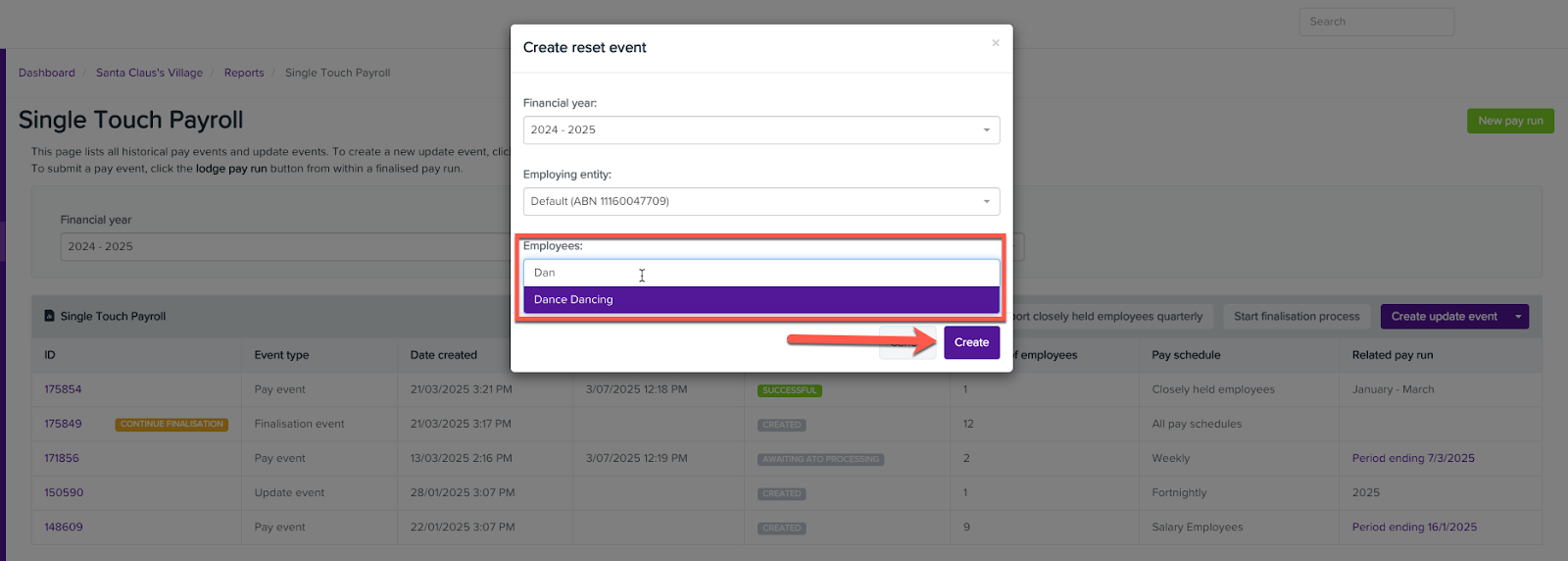This screenshot has height=561, width=1568.
Task: Click the Search box at top
Action: pyautogui.click(x=1376, y=22)
